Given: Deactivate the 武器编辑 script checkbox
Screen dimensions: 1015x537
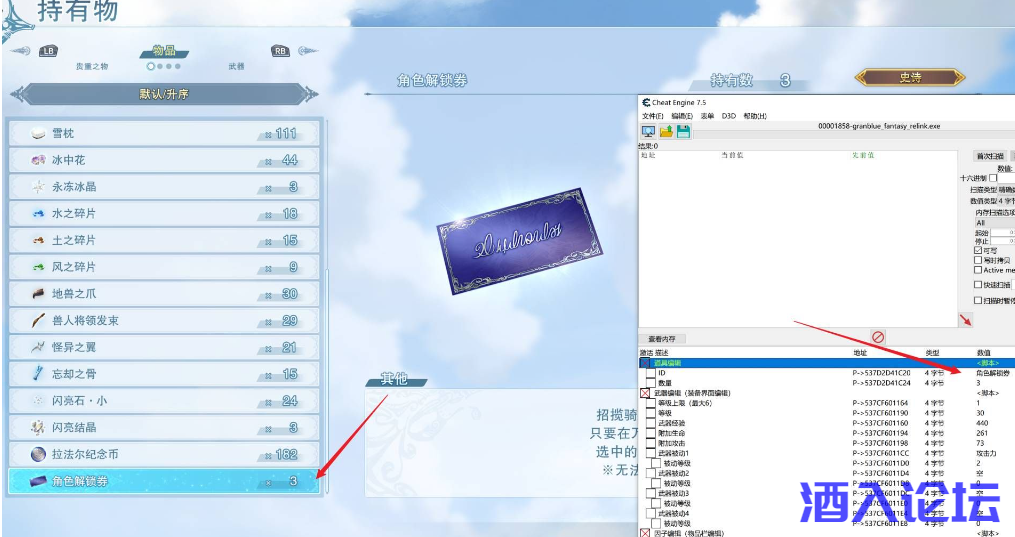Looking at the screenshot, I should (645, 393).
